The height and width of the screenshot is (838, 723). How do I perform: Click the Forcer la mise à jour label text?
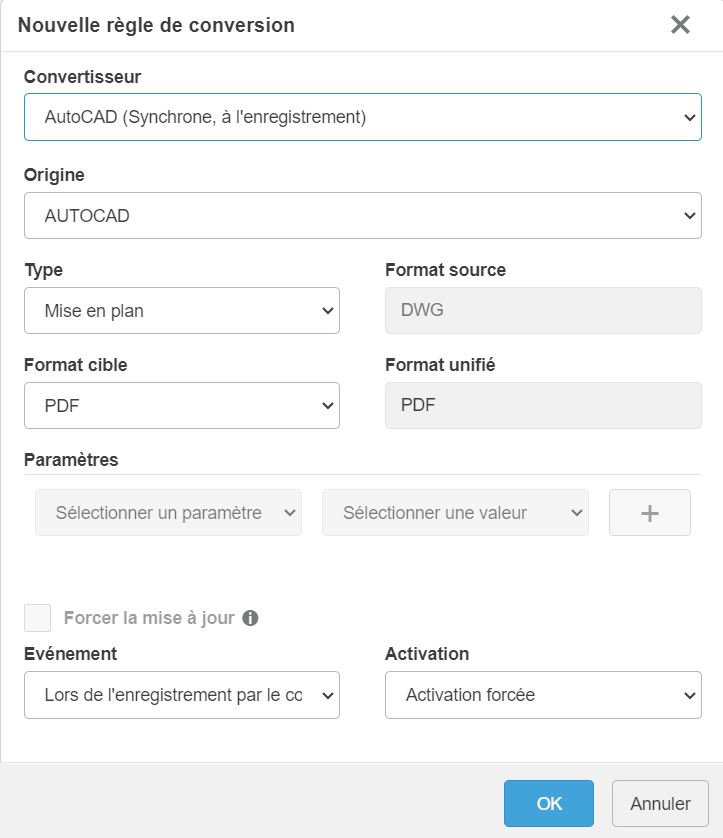pos(149,618)
